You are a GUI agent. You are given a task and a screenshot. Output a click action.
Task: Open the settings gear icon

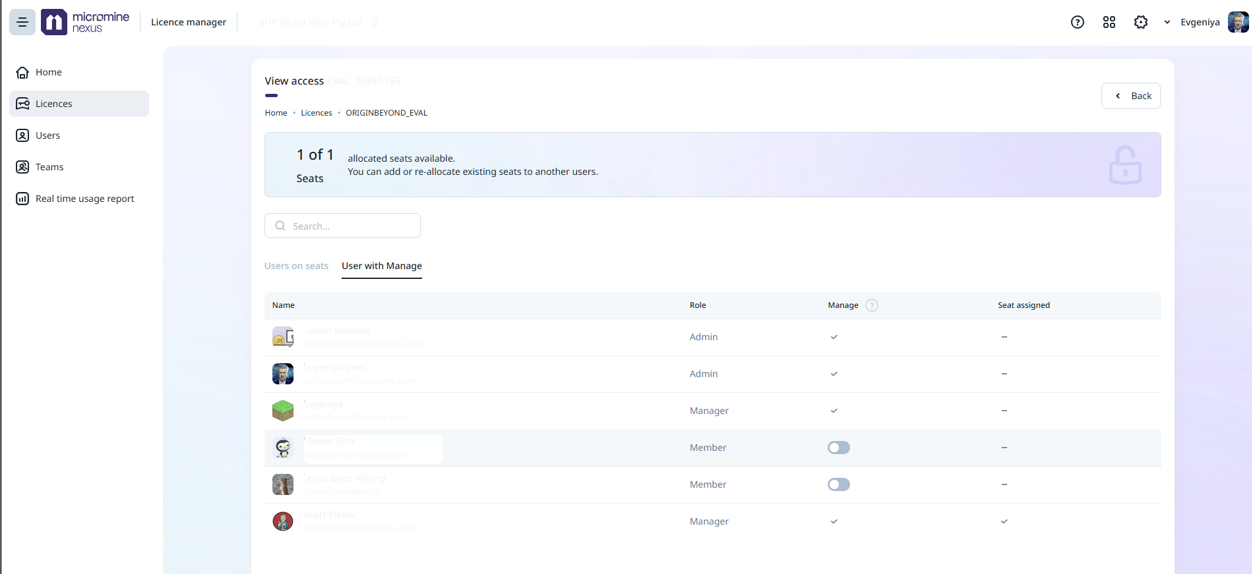click(1141, 22)
